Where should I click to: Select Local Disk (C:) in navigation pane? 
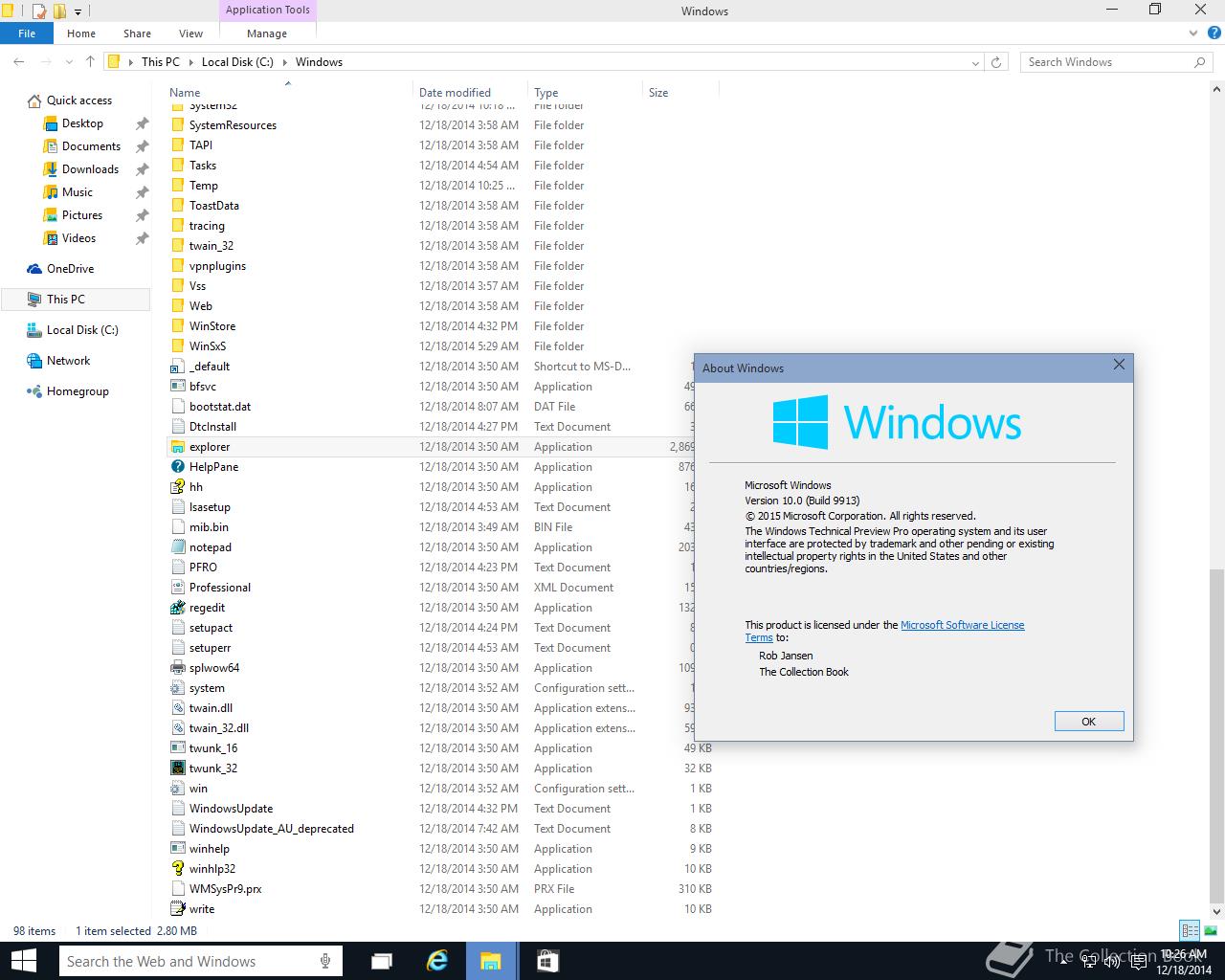click(82, 330)
